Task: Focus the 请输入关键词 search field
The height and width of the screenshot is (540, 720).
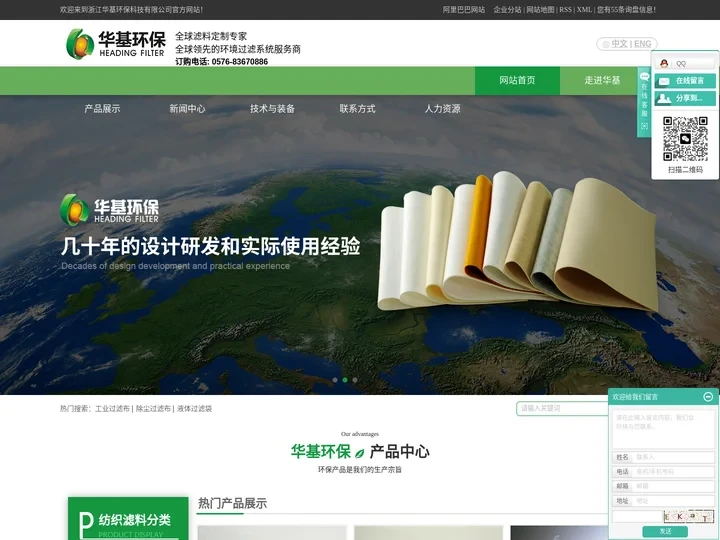Action: pos(562,408)
